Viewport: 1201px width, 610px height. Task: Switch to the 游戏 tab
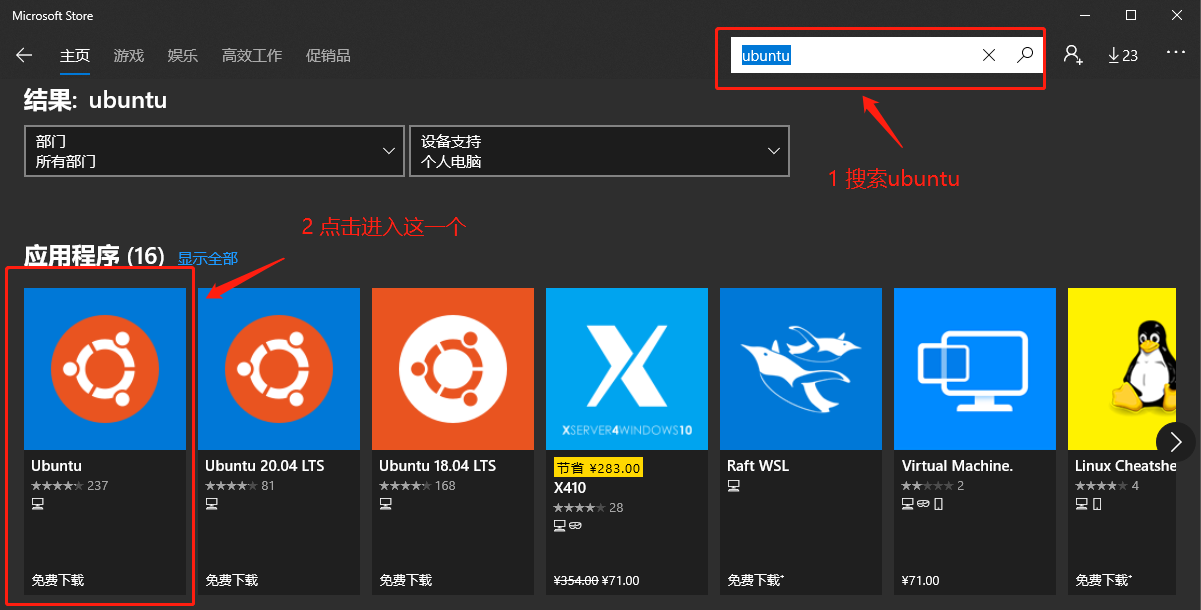coord(129,56)
